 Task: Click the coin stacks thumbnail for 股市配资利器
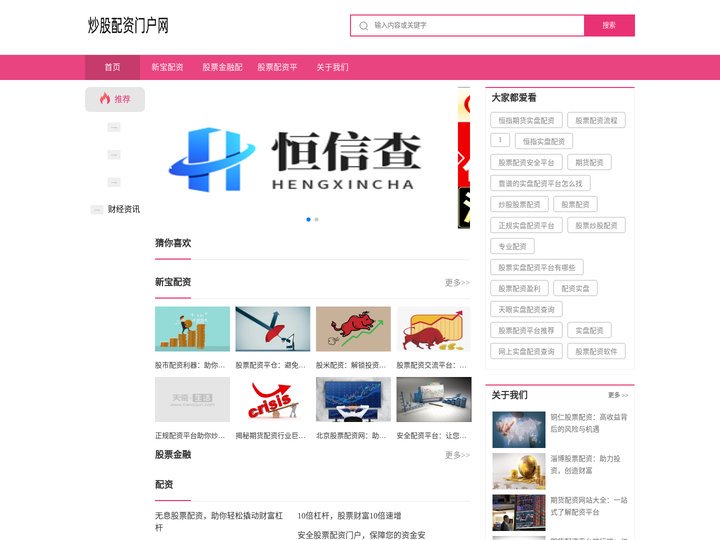point(192,329)
